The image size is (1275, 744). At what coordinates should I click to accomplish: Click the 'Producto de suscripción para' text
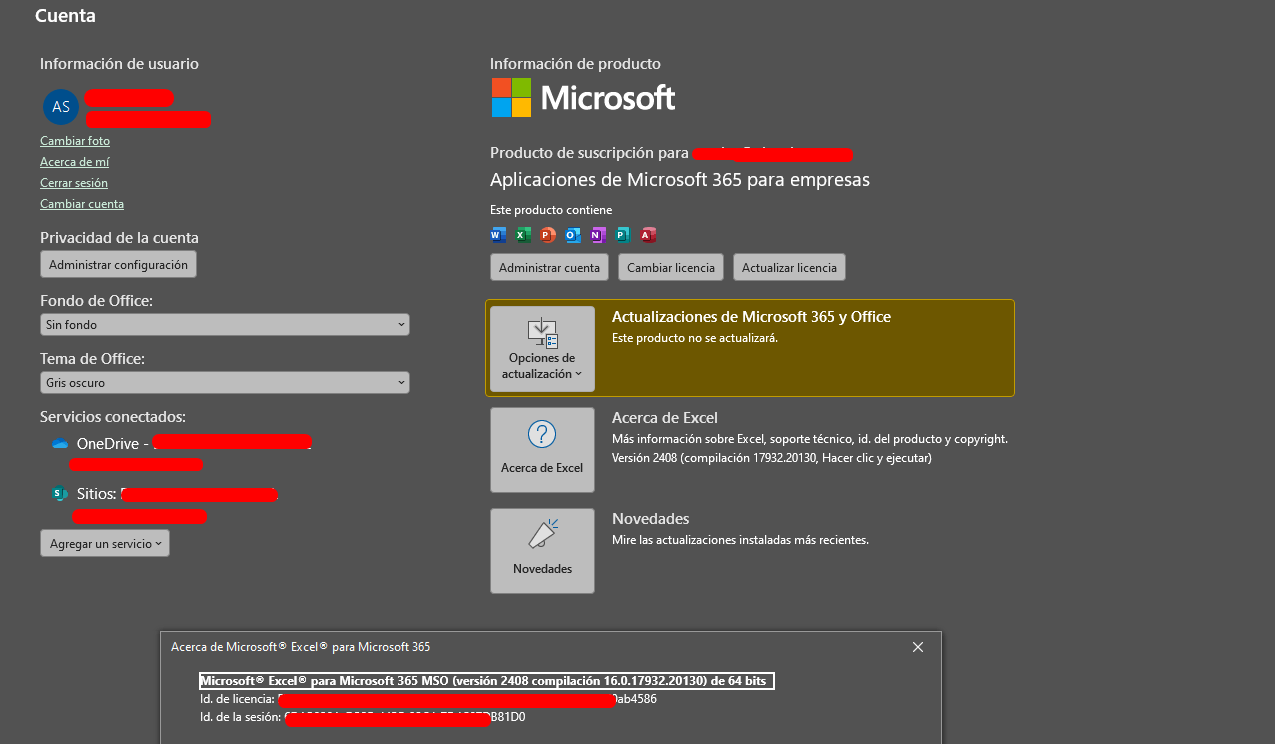point(589,153)
